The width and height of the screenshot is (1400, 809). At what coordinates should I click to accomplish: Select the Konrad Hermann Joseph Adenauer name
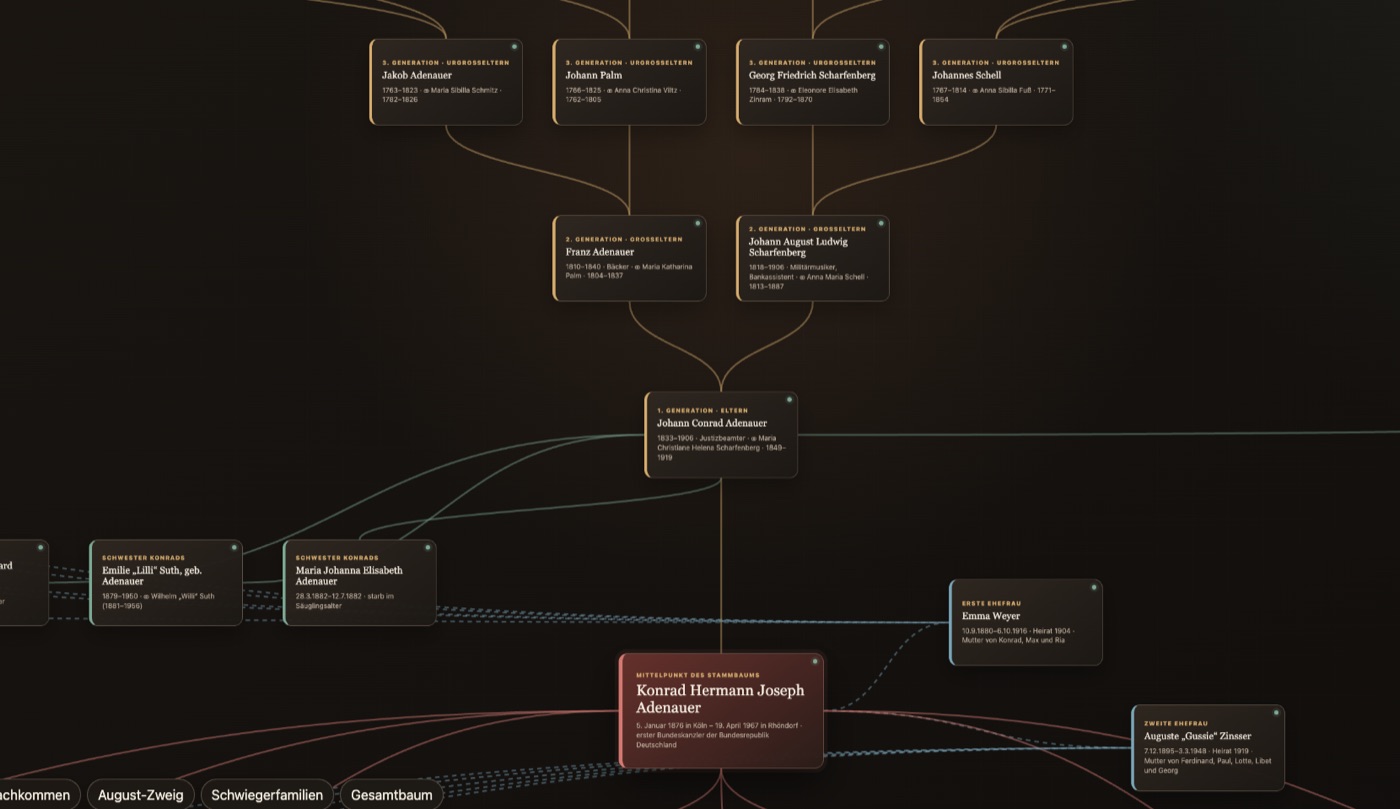point(720,699)
